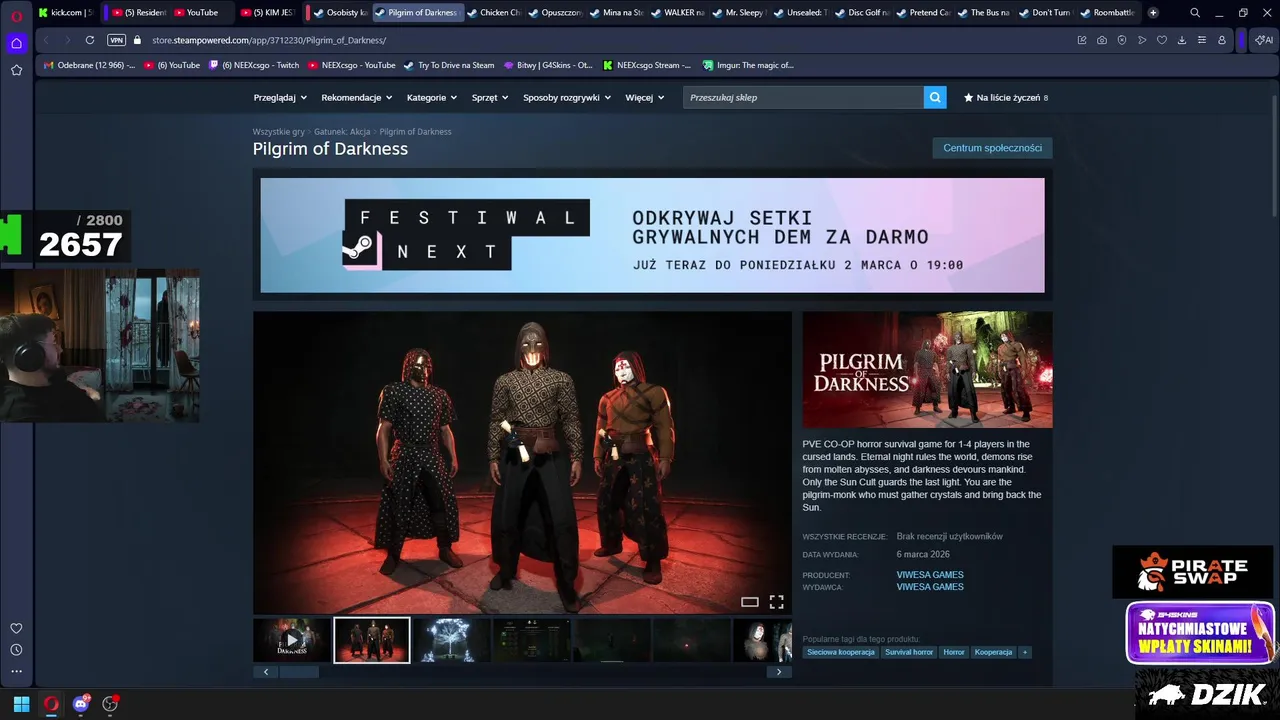Click the wishlist star icon
Viewport: 1280px width, 720px height.
(968, 98)
